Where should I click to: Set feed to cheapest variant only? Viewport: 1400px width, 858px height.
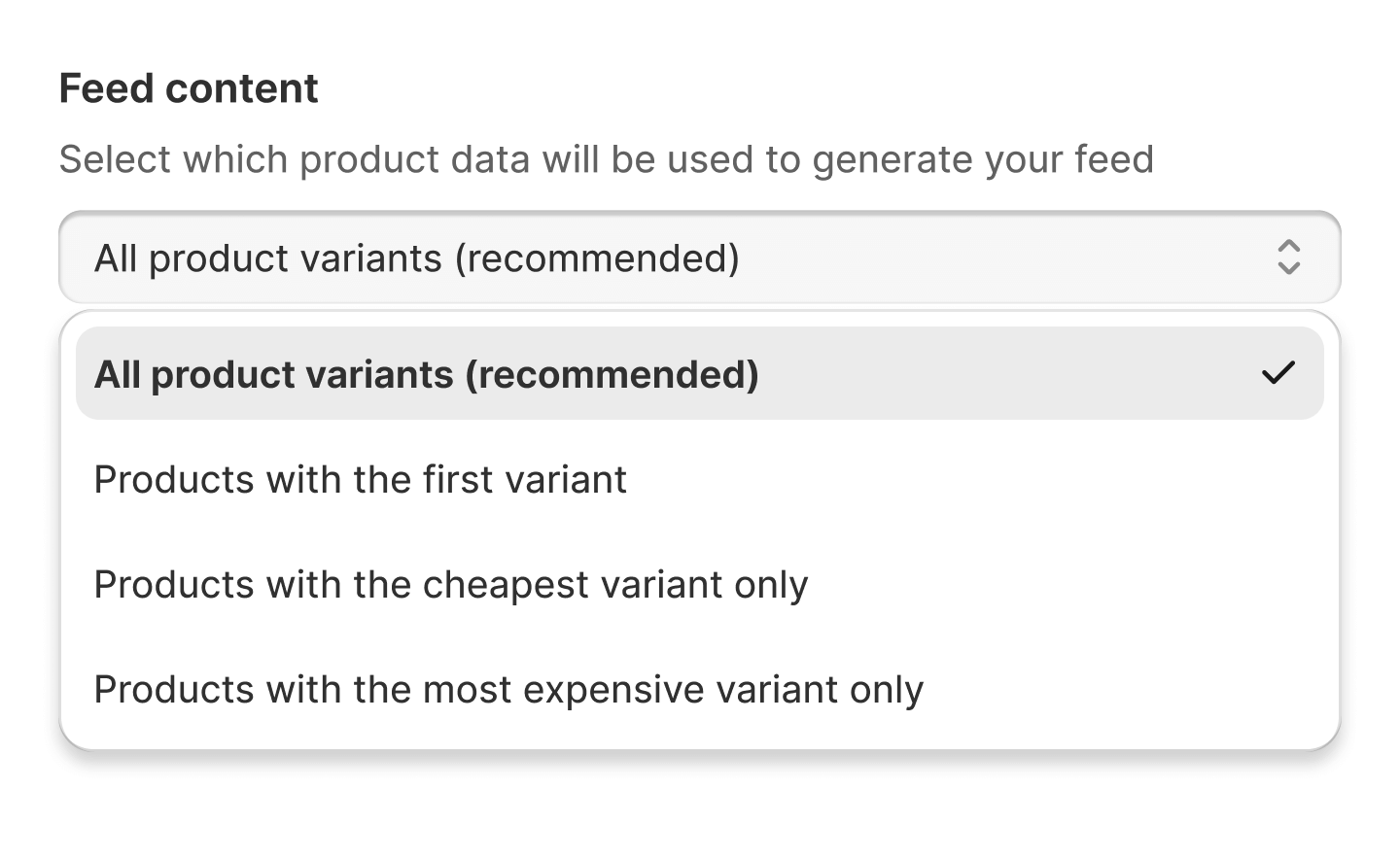point(451,585)
